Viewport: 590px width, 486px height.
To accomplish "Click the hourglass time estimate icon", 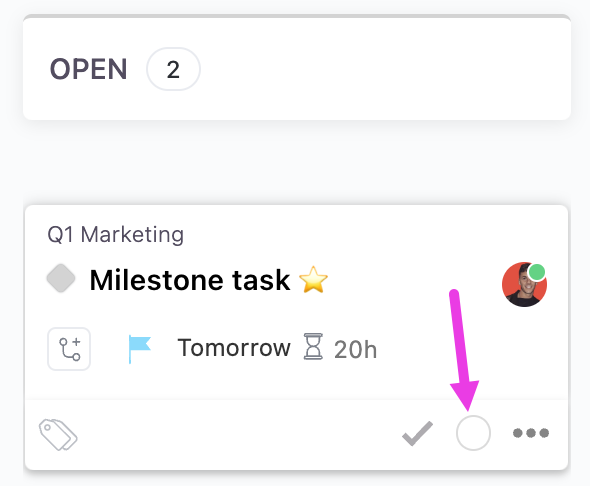I will pyautogui.click(x=313, y=346).
